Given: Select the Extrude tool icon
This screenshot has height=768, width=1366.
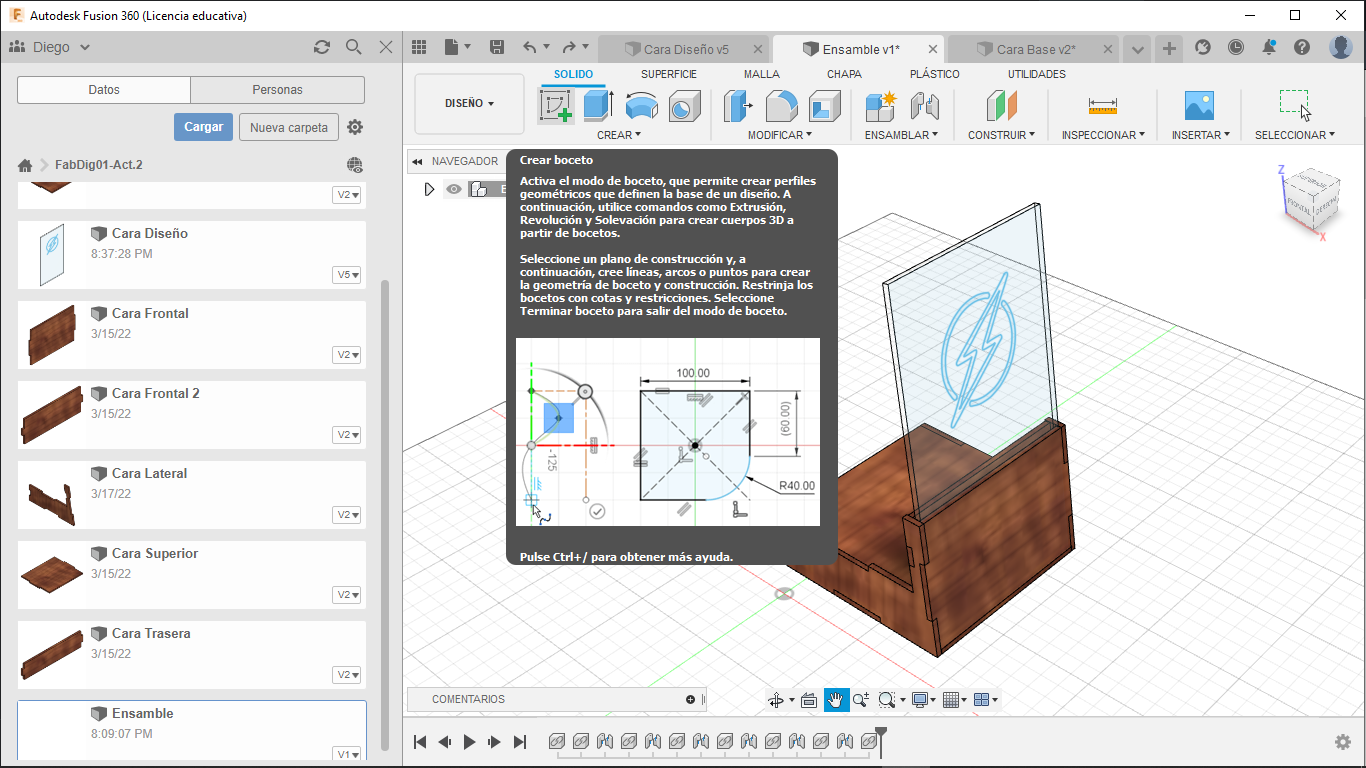Looking at the screenshot, I should point(598,105).
